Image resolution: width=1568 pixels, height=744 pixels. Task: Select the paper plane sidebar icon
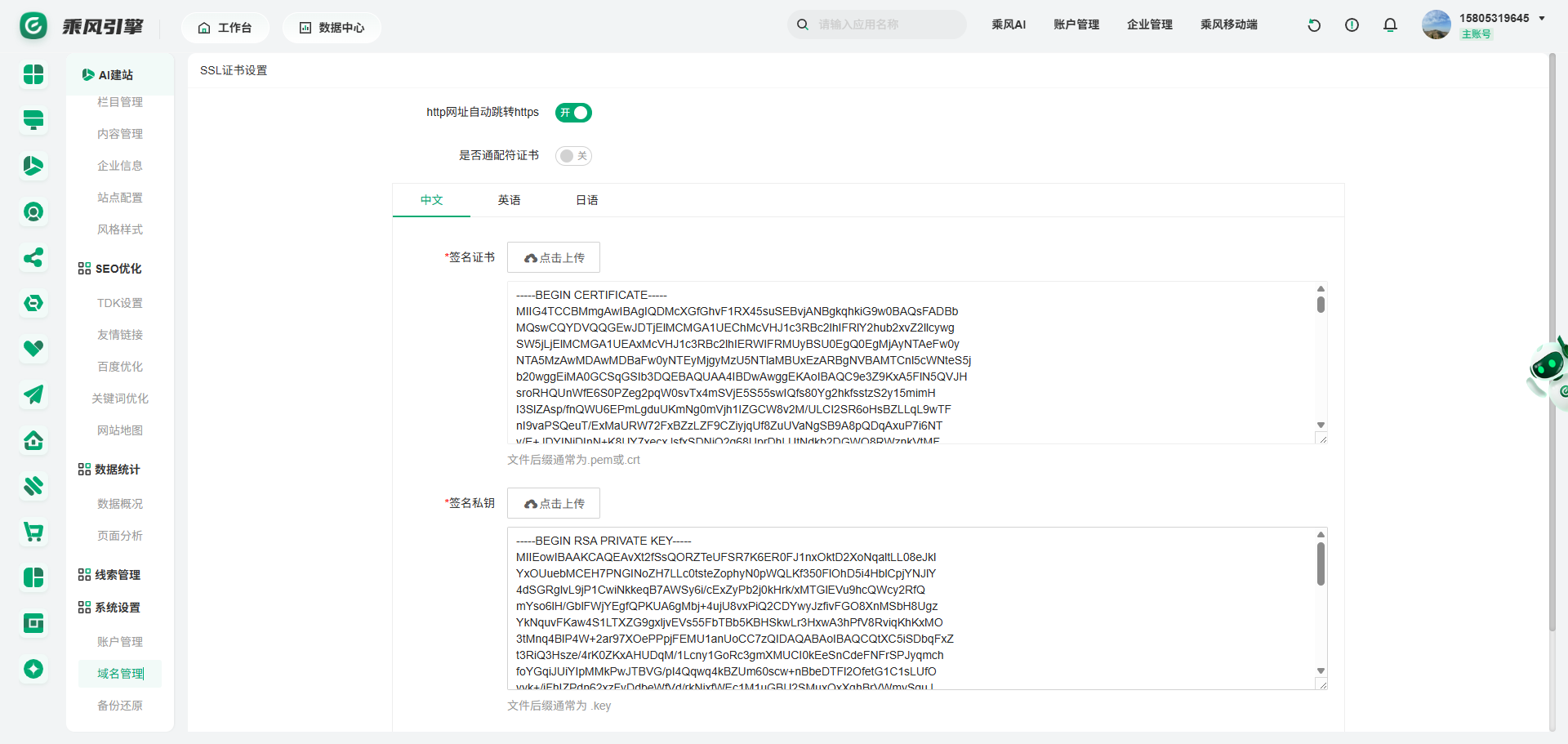(33, 395)
